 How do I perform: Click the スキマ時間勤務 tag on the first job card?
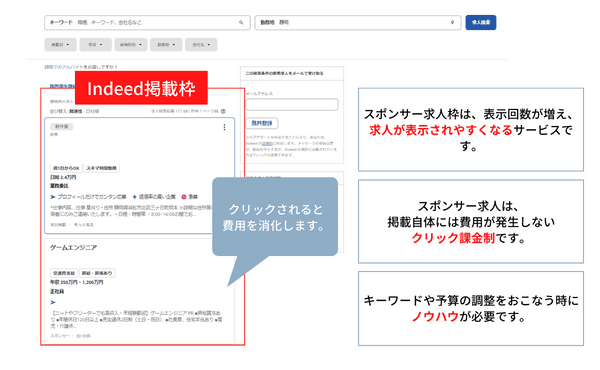tap(101, 168)
